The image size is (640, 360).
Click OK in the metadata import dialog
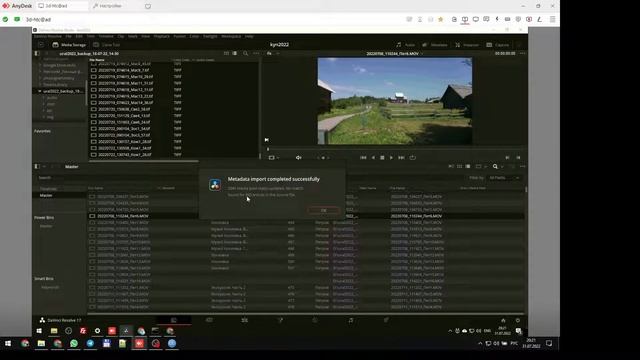[323, 210]
